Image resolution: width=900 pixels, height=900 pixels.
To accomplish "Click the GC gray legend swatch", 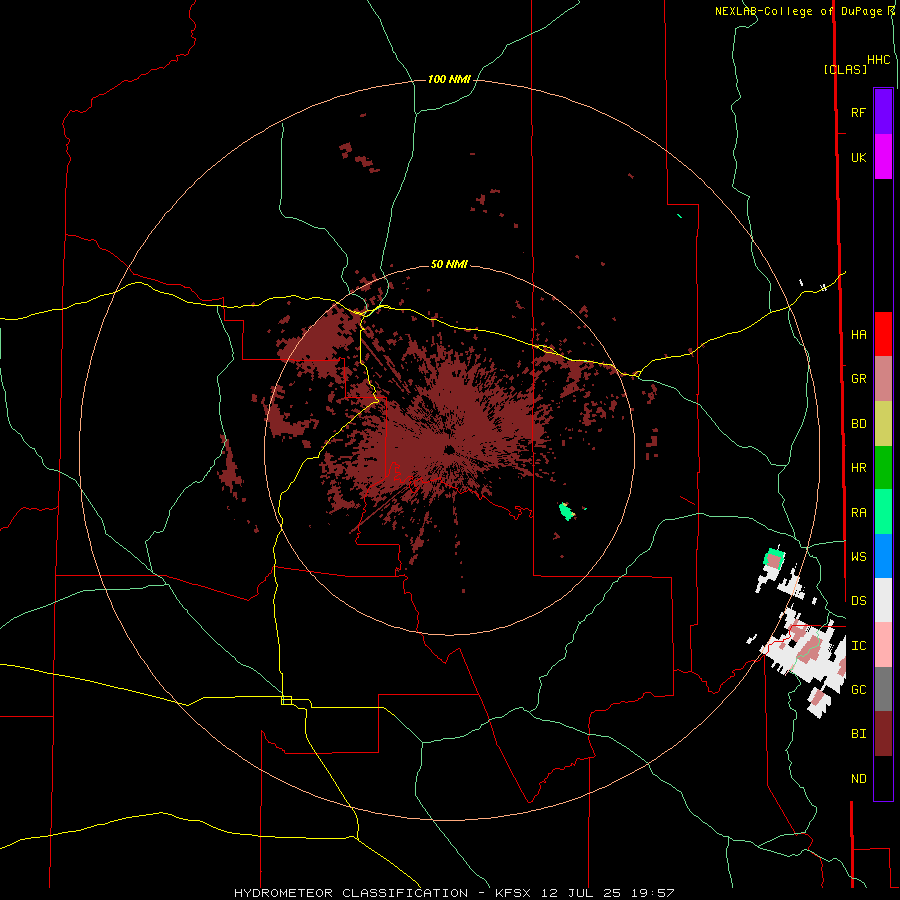I will (883, 689).
